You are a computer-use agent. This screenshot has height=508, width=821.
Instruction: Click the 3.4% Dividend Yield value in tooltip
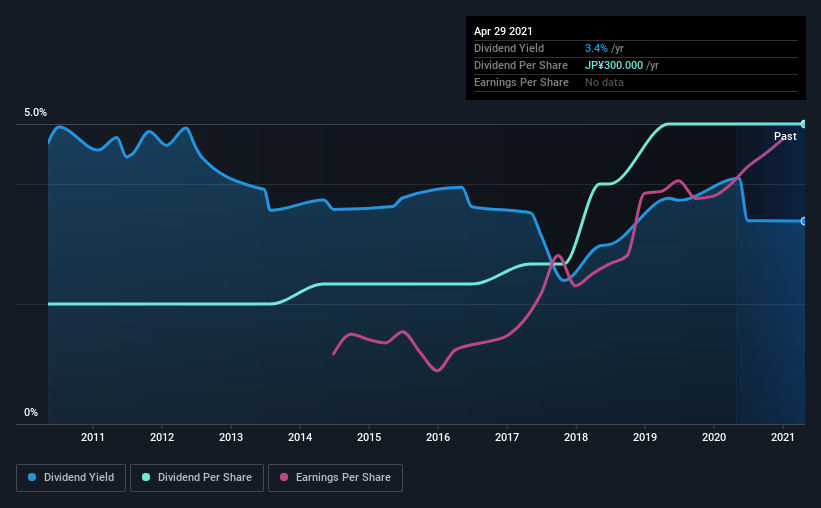click(x=596, y=48)
